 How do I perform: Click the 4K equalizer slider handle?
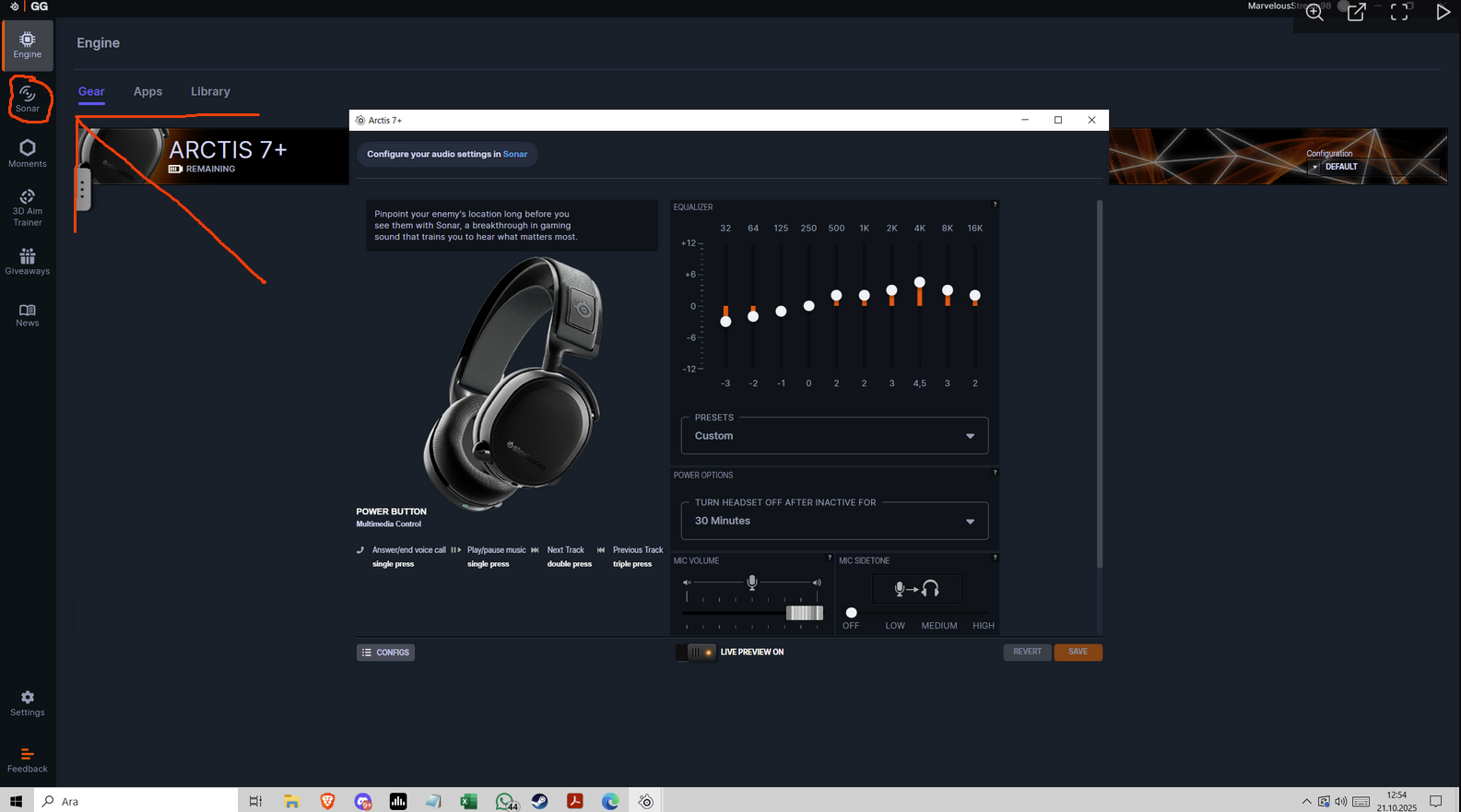pyautogui.click(x=919, y=283)
